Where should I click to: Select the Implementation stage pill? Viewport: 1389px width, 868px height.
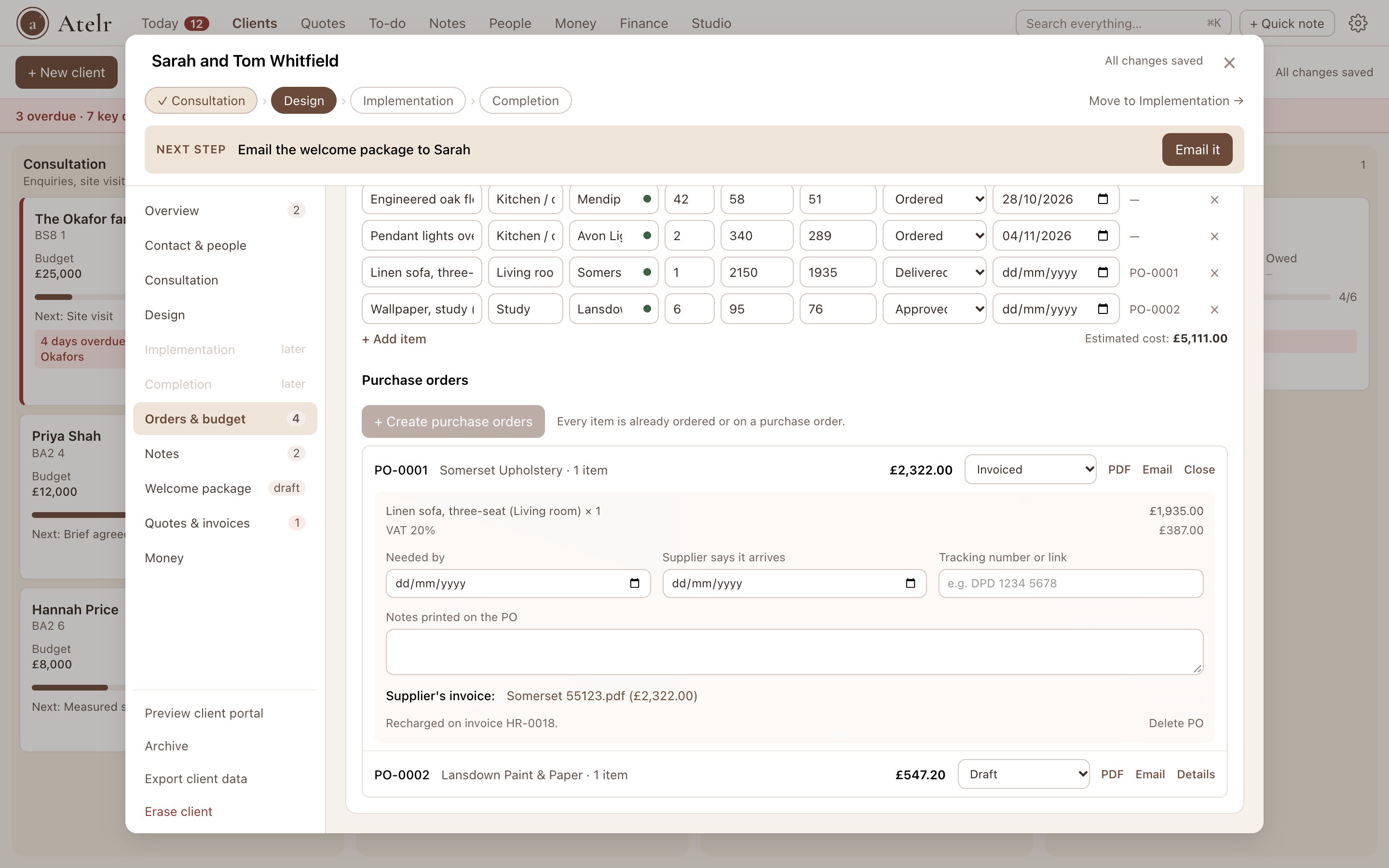click(x=408, y=101)
